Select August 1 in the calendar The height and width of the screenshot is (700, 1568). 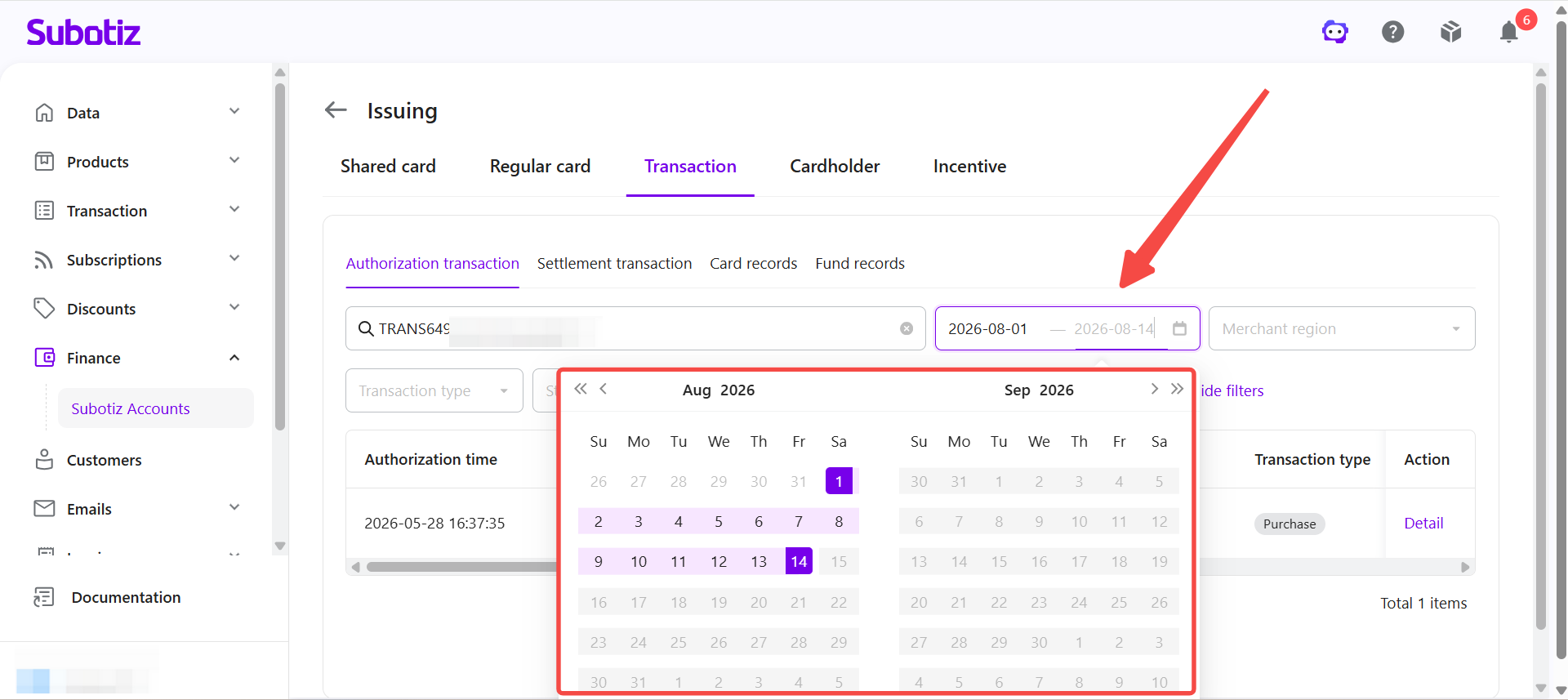[839, 481]
